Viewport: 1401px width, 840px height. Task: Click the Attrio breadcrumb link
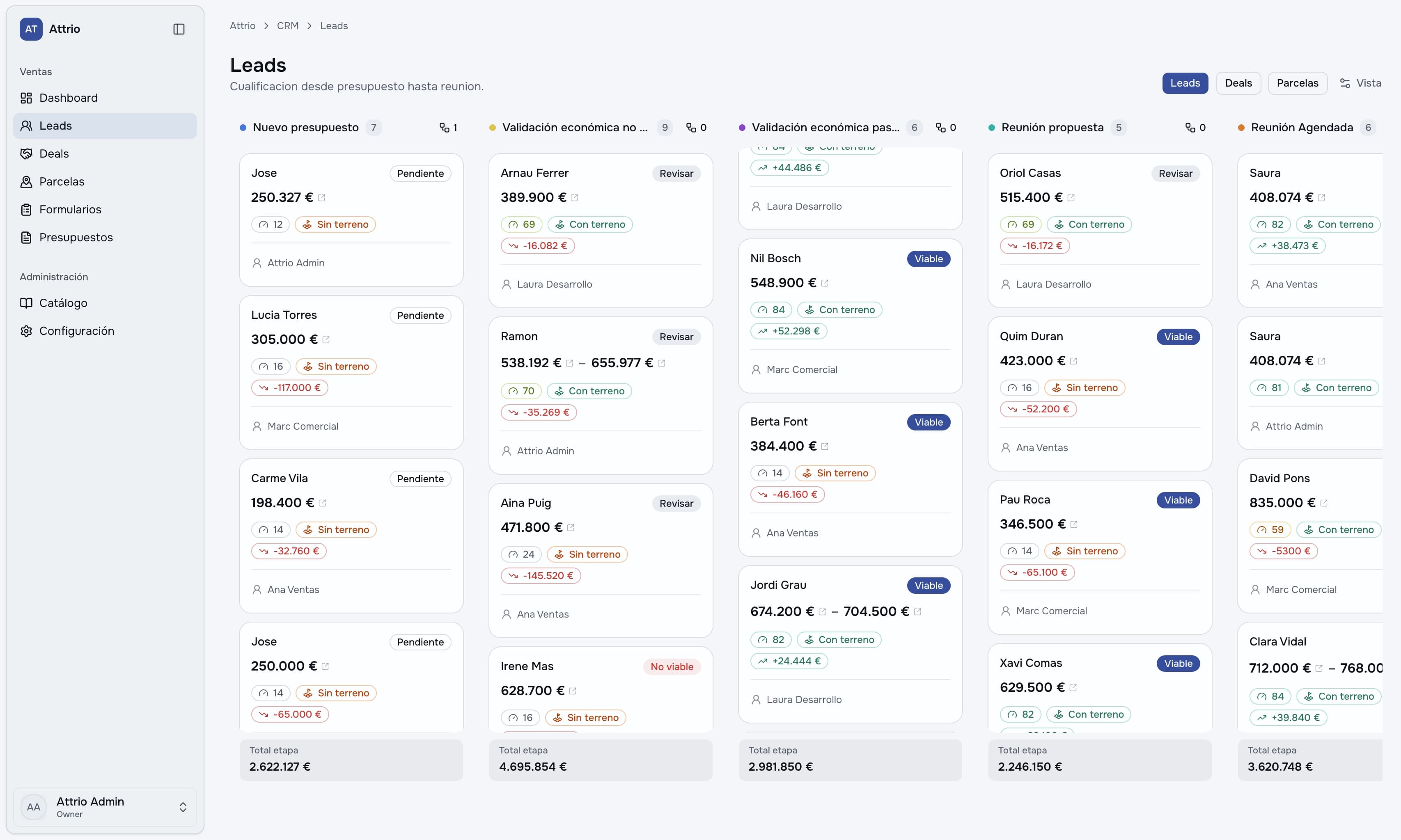[x=242, y=26]
